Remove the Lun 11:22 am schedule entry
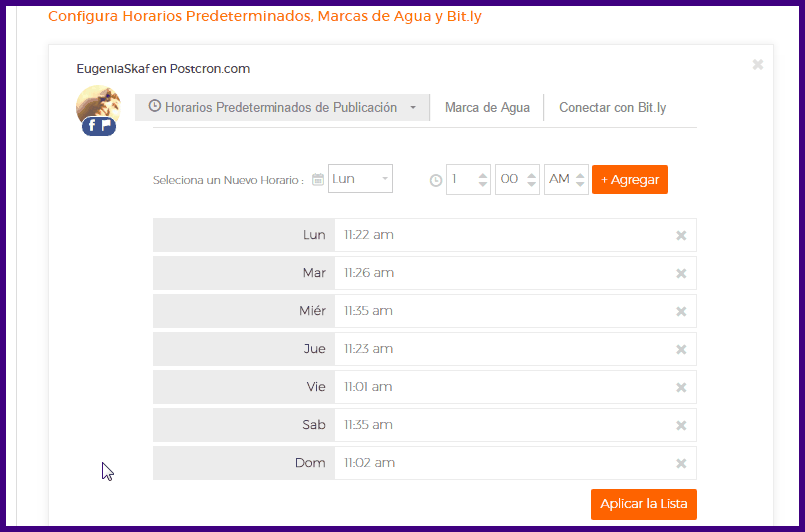 [681, 236]
